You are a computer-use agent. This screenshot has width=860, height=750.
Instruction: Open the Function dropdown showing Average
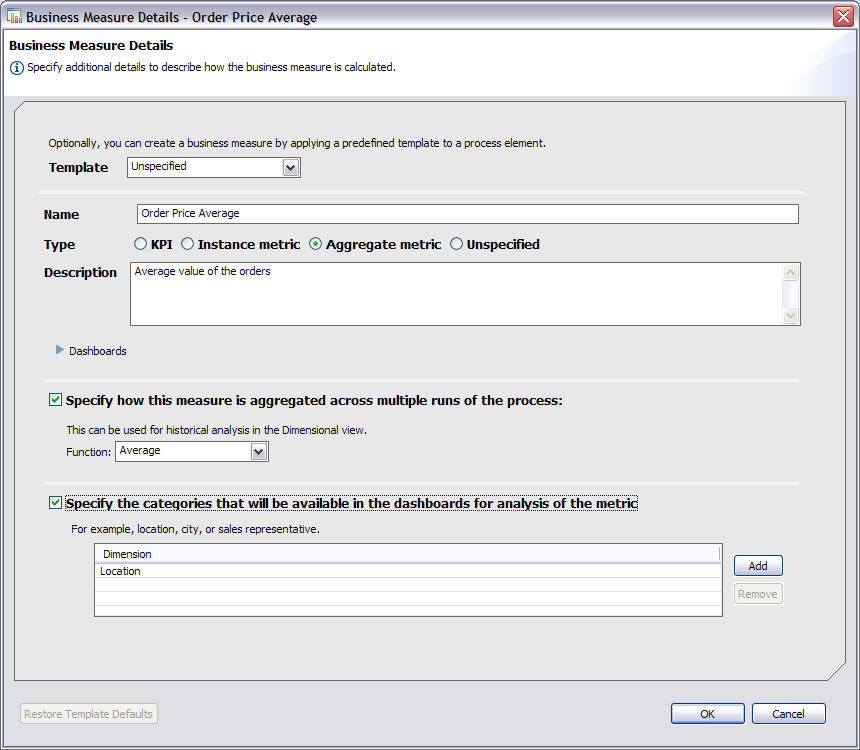259,452
